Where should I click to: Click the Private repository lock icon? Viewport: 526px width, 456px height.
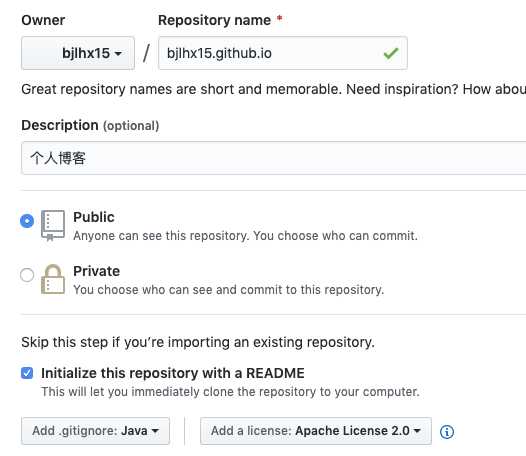[x=53, y=279]
